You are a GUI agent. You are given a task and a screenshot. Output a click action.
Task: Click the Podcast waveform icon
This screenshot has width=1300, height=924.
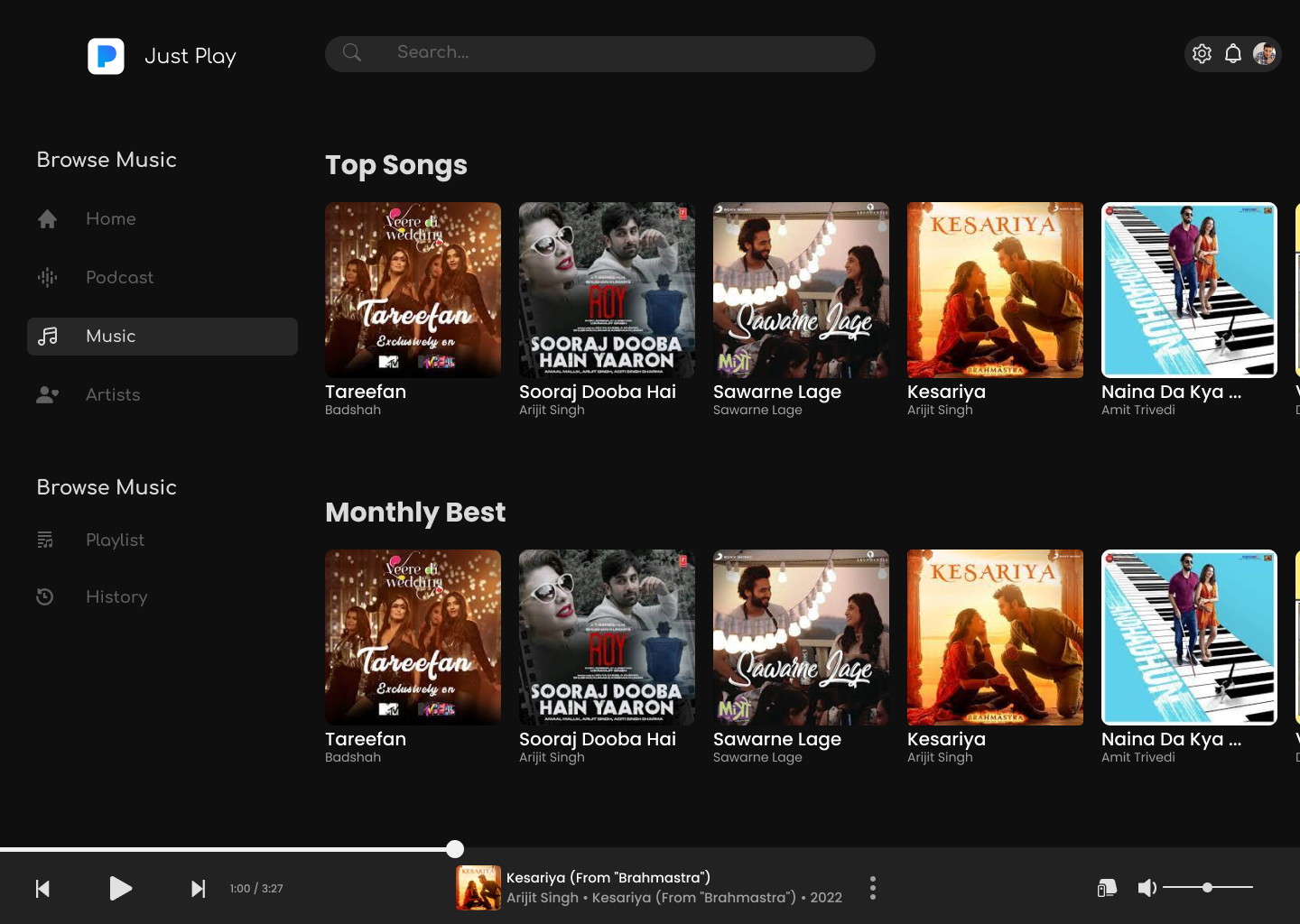[x=48, y=278]
